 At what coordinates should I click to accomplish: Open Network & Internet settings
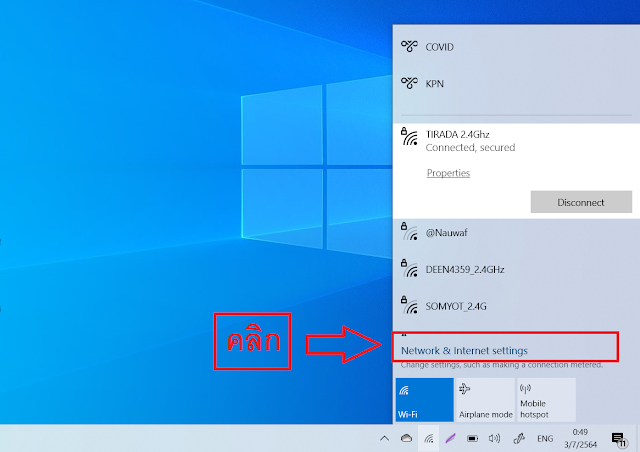point(464,350)
